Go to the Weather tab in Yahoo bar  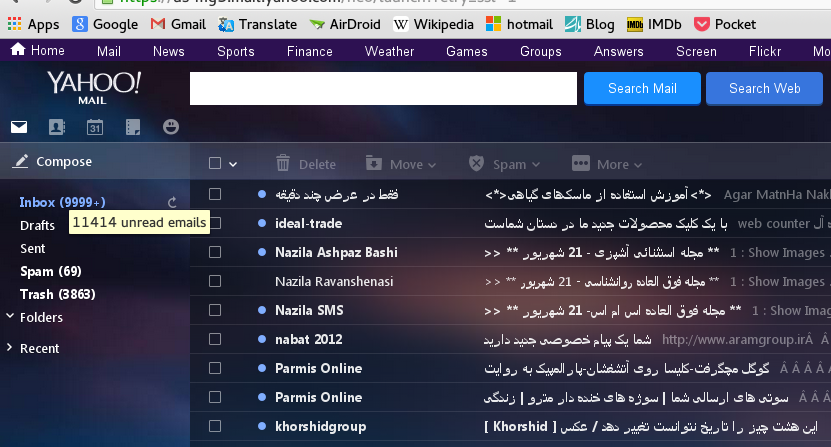pos(389,51)
